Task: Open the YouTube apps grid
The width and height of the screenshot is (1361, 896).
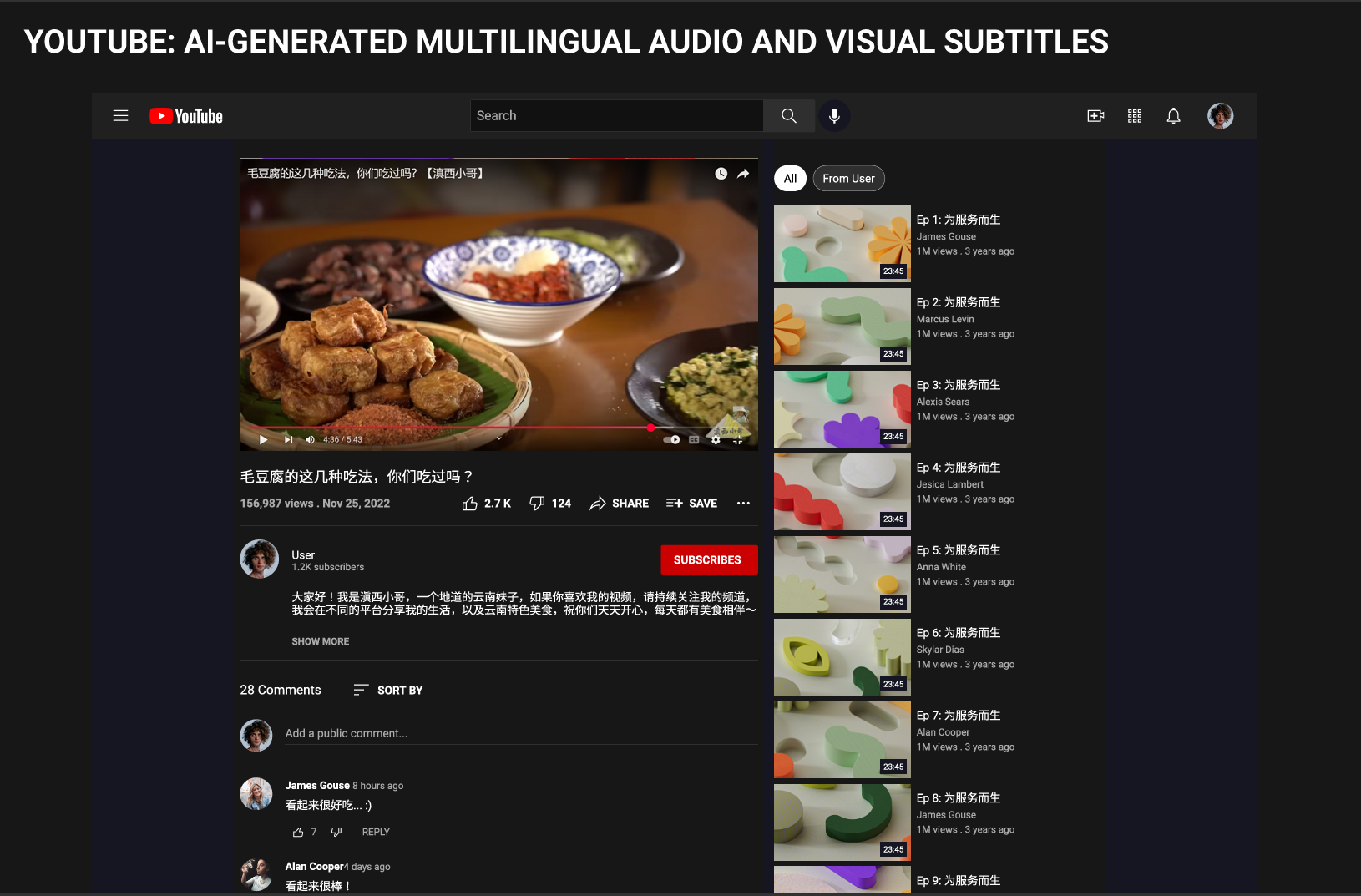Action: pyautogui.click(x=1135, y=115)
